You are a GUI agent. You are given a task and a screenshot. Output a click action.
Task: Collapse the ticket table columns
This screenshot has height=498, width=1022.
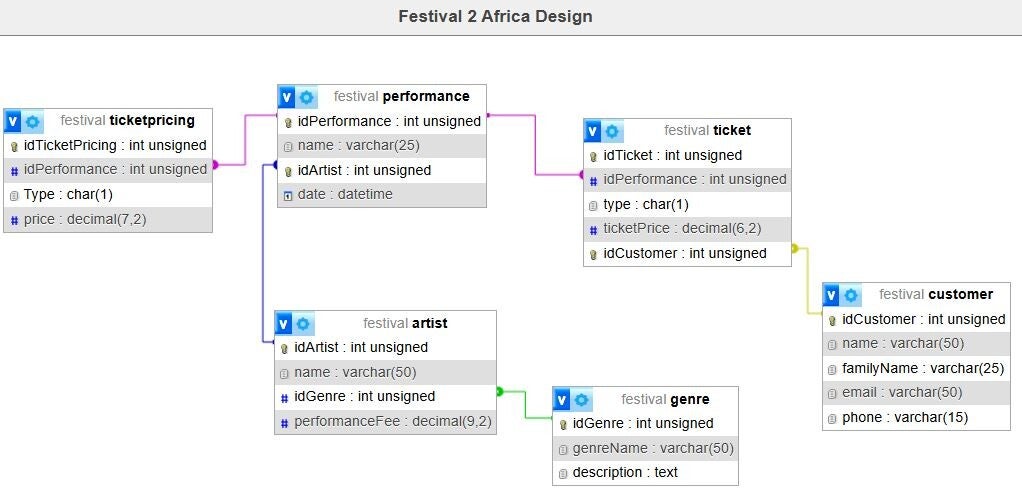593,131
